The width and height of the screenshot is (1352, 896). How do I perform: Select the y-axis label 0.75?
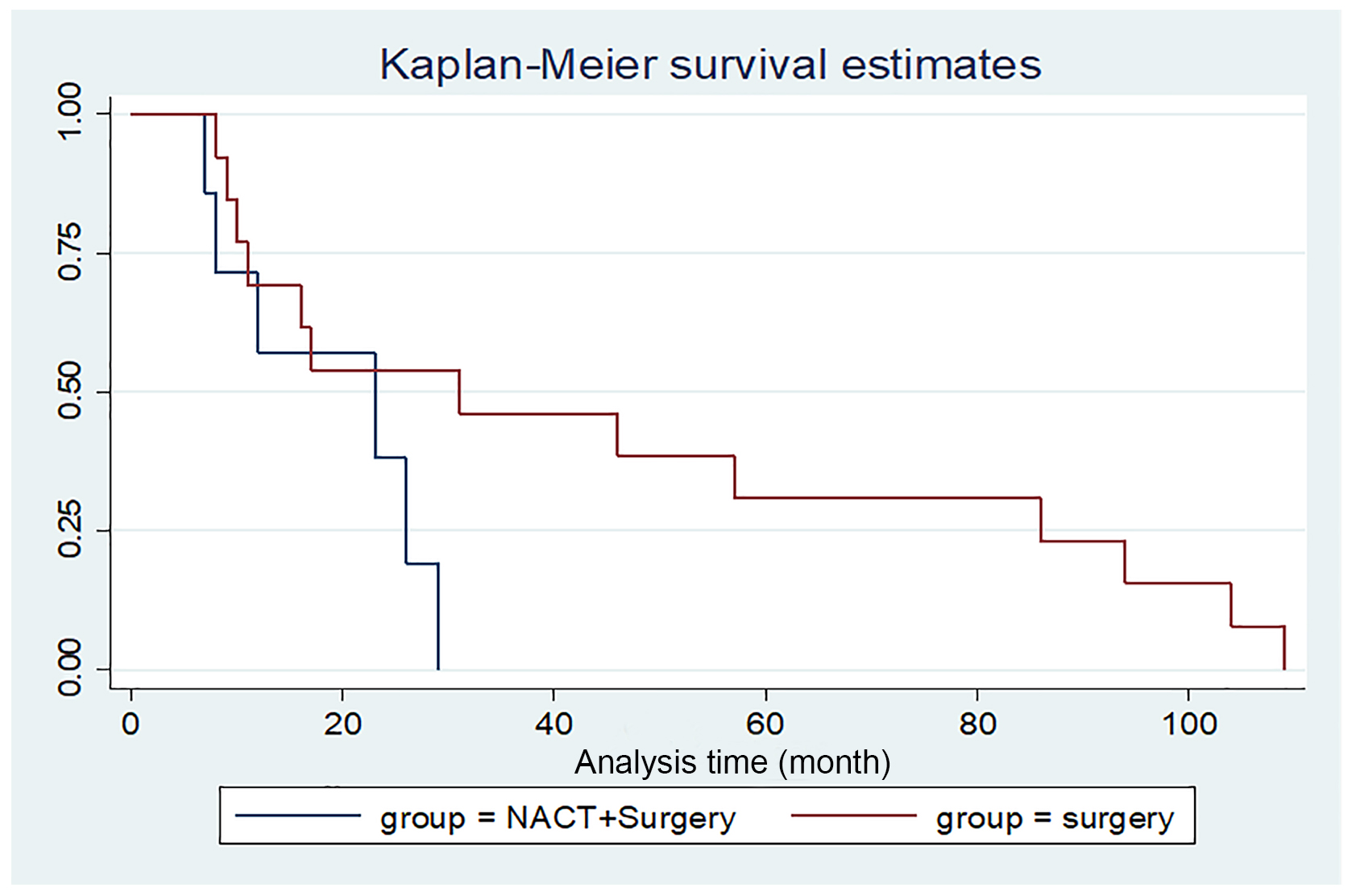[x=70, y=252]
